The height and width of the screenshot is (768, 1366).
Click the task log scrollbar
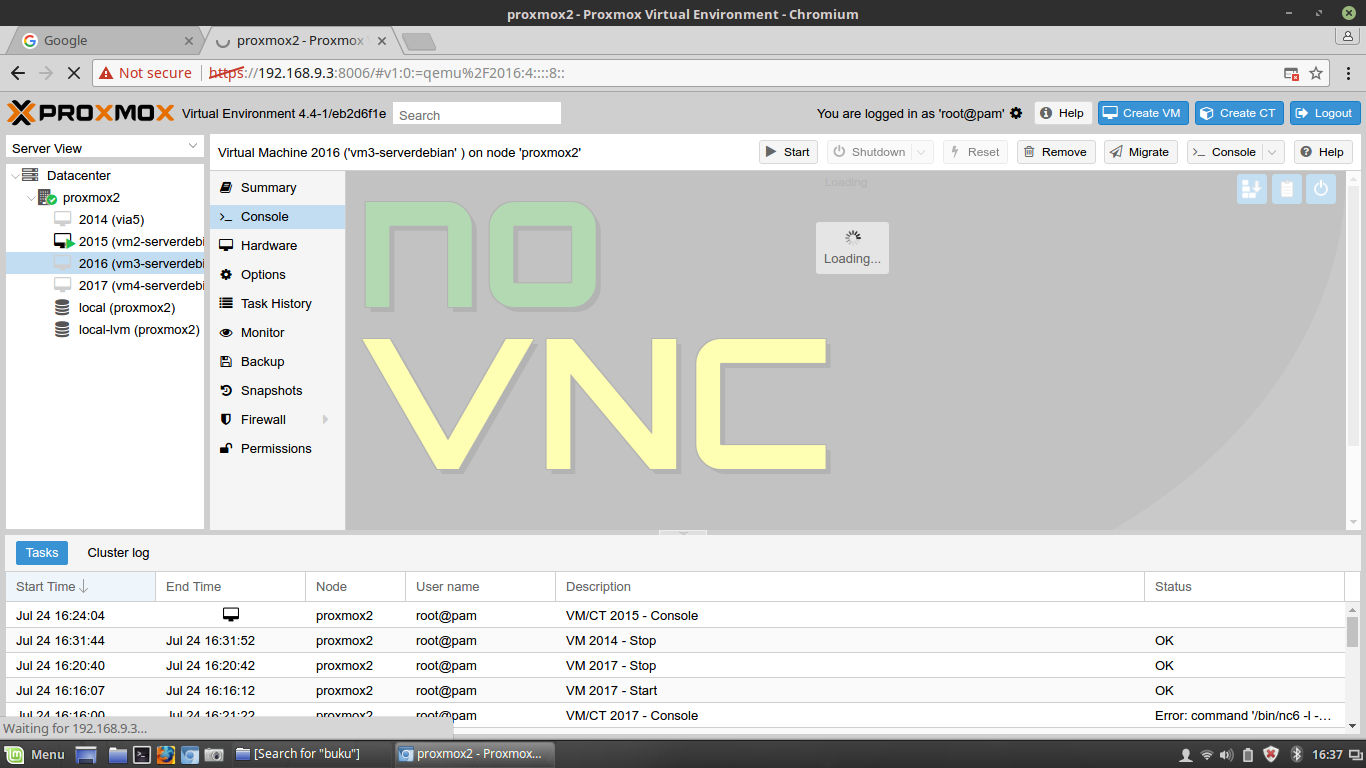tap(1353, 632)
